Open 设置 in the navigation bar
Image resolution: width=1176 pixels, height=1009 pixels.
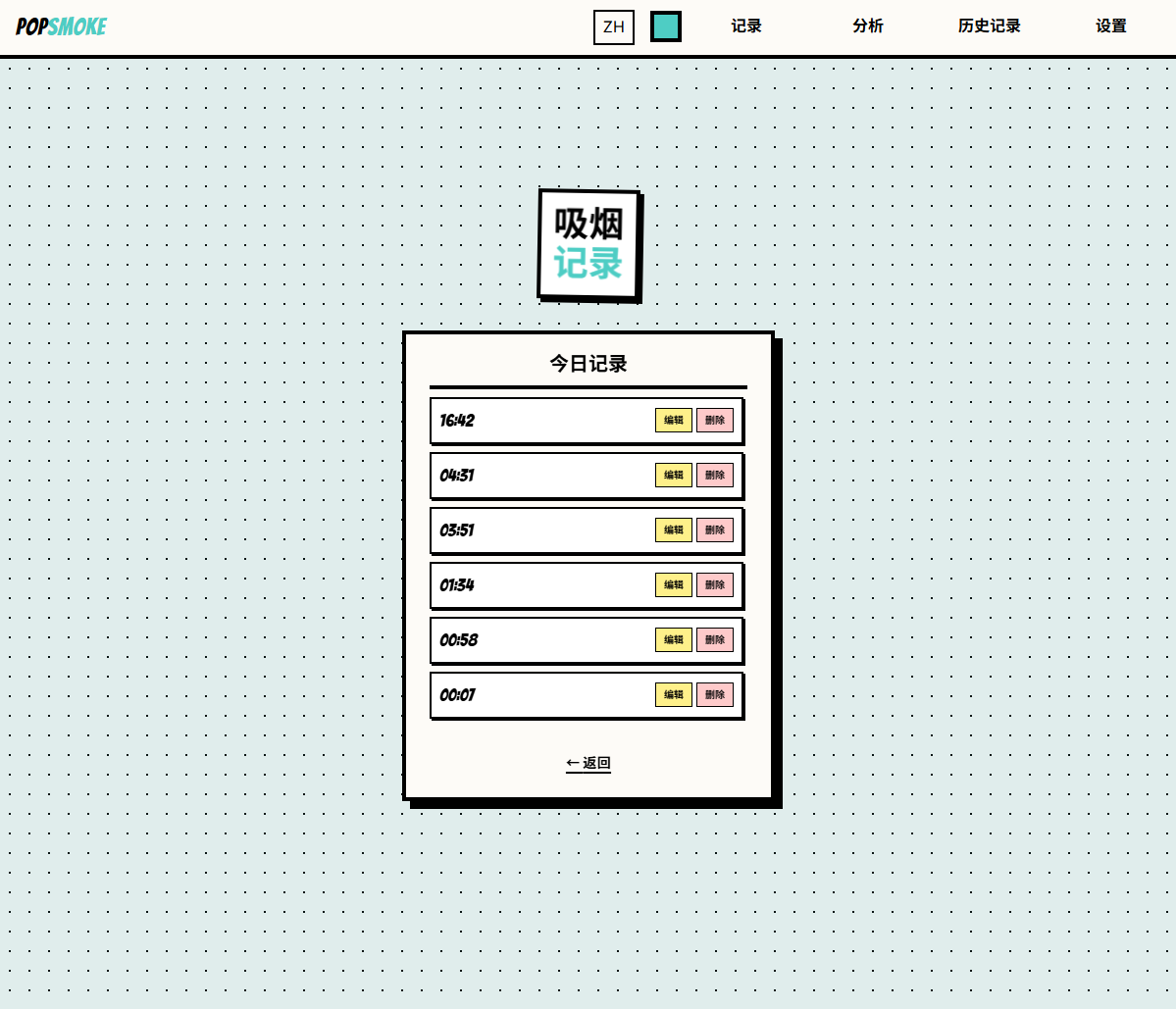(1110, 26)
